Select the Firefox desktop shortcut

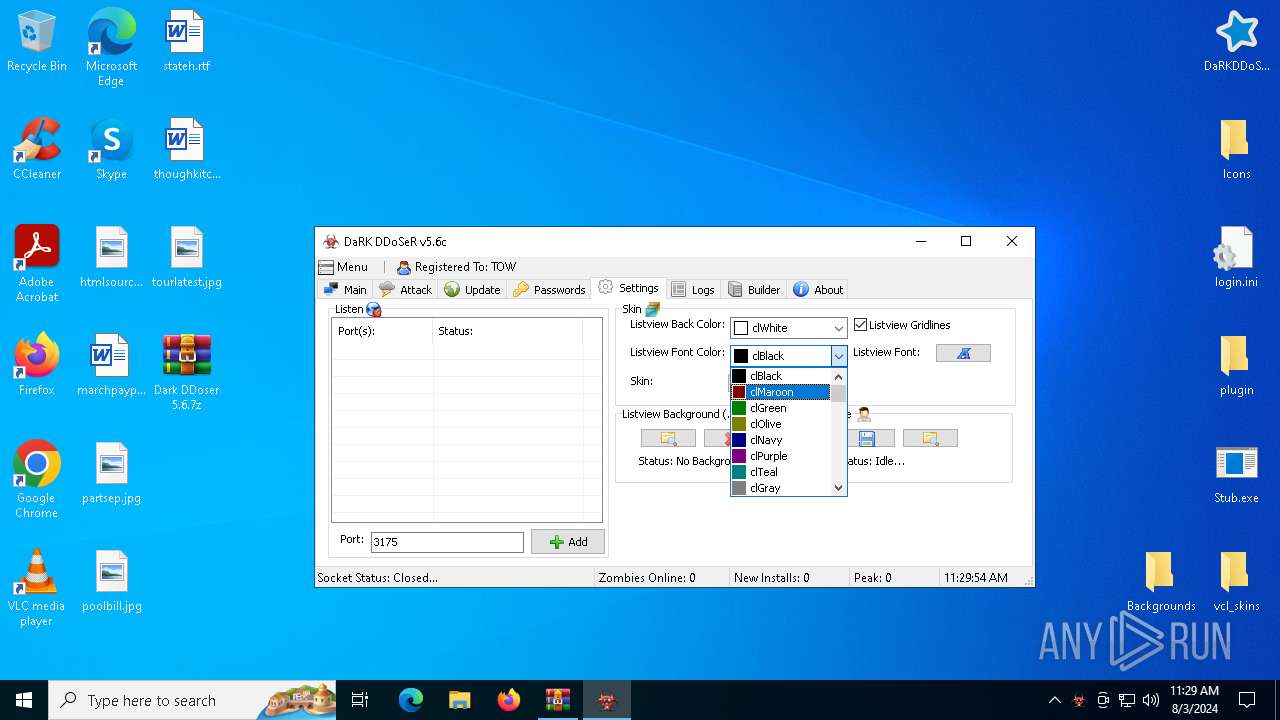pos(37,365)
